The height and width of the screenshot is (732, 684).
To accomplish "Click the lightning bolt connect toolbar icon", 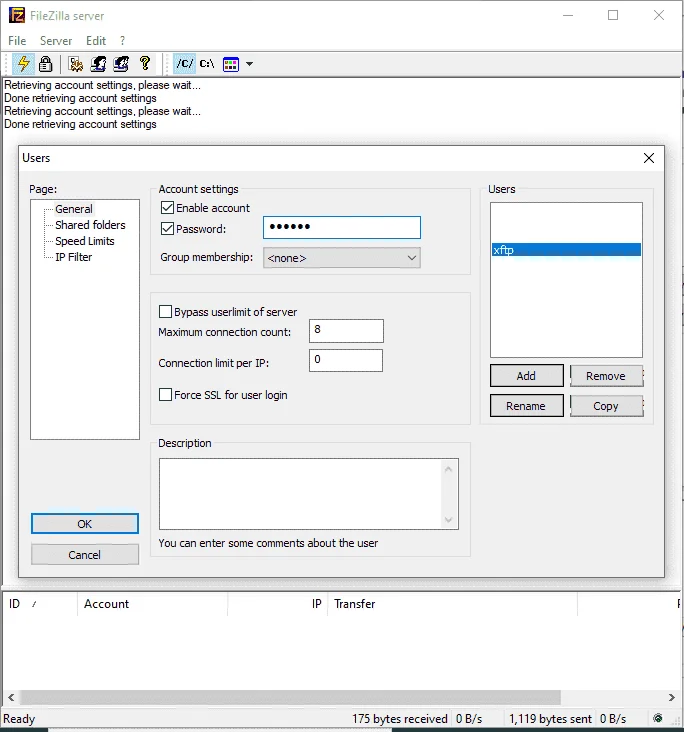I will [23, 63].
